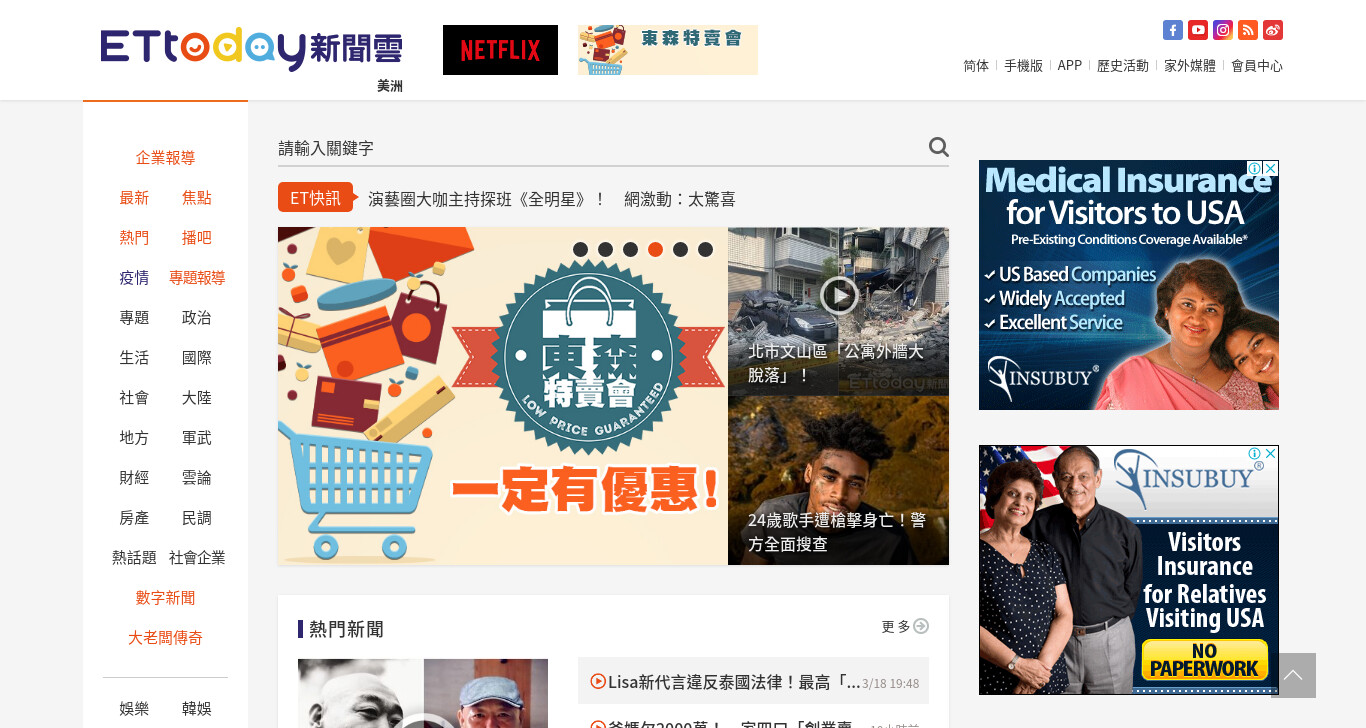Select the second carousel dot
This screenshot has height=728, width=1366.
[x=605, y=249]
